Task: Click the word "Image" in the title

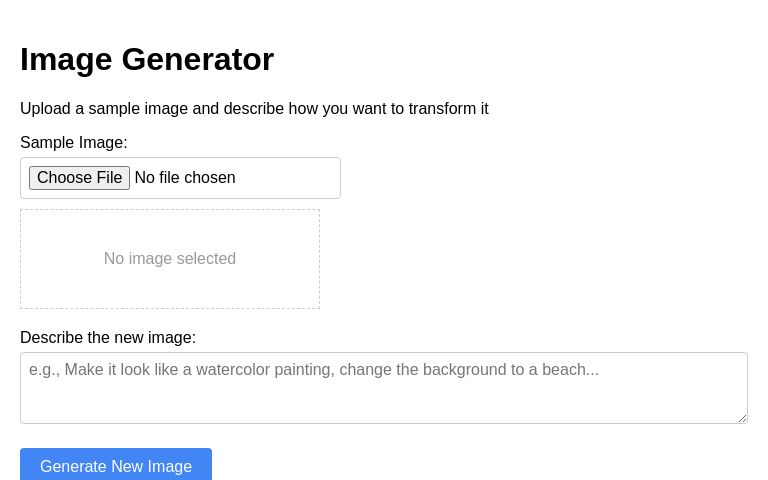Action: 66,60
